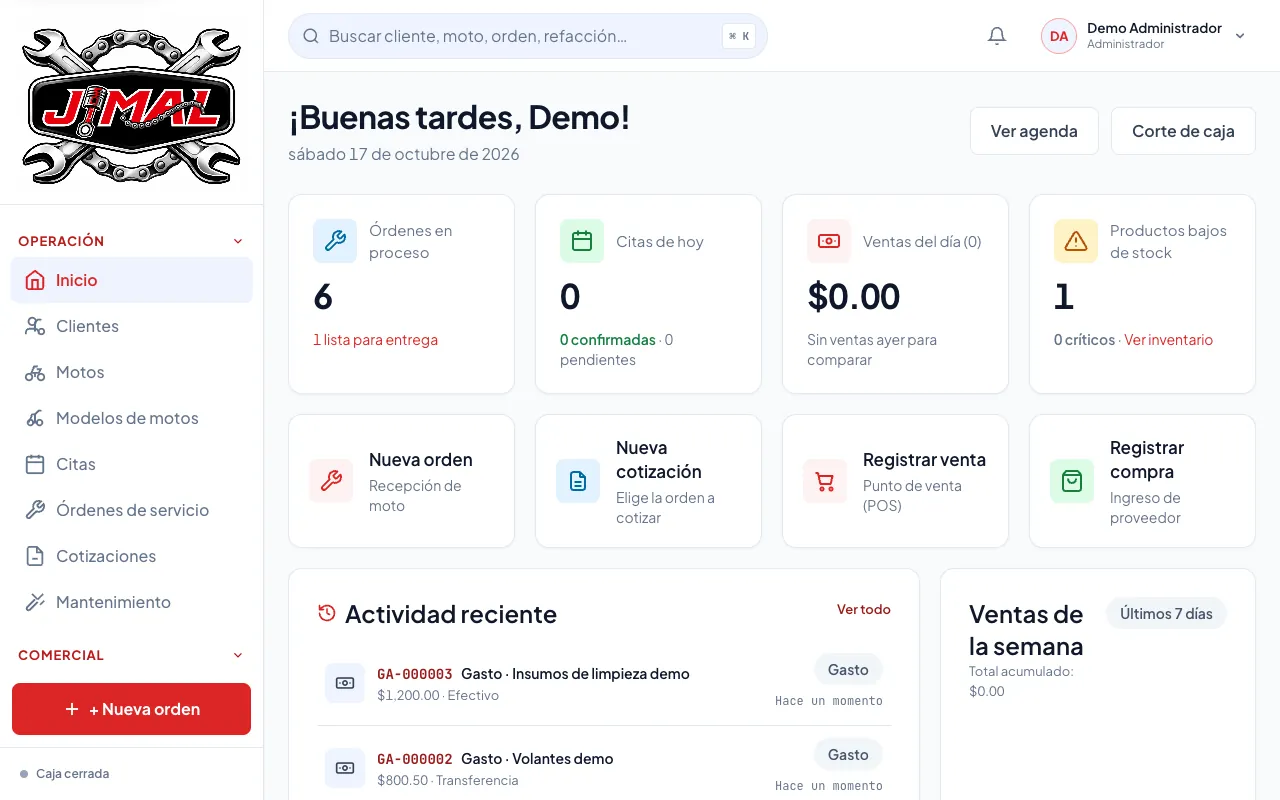Click the Ver agenda button

pos(1034,131)
